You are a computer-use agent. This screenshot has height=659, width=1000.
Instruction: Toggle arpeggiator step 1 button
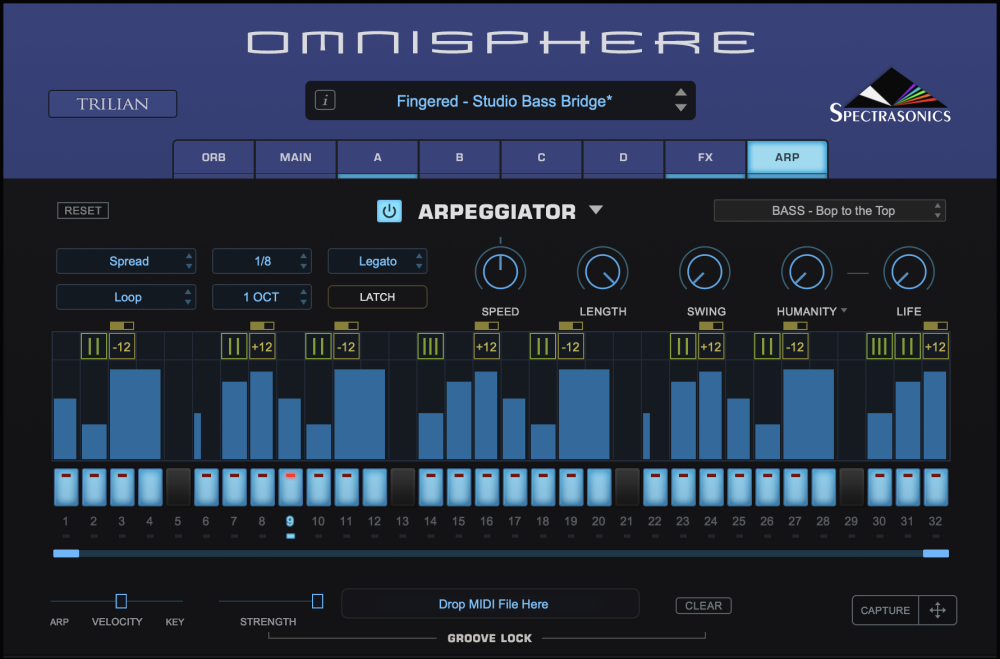click(66, 487)
